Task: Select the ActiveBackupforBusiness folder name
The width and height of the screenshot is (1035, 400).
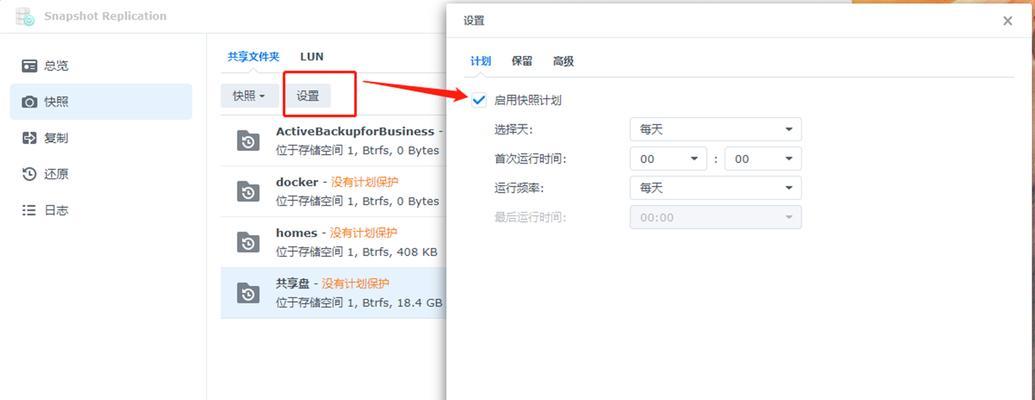Action: [355, 131]
